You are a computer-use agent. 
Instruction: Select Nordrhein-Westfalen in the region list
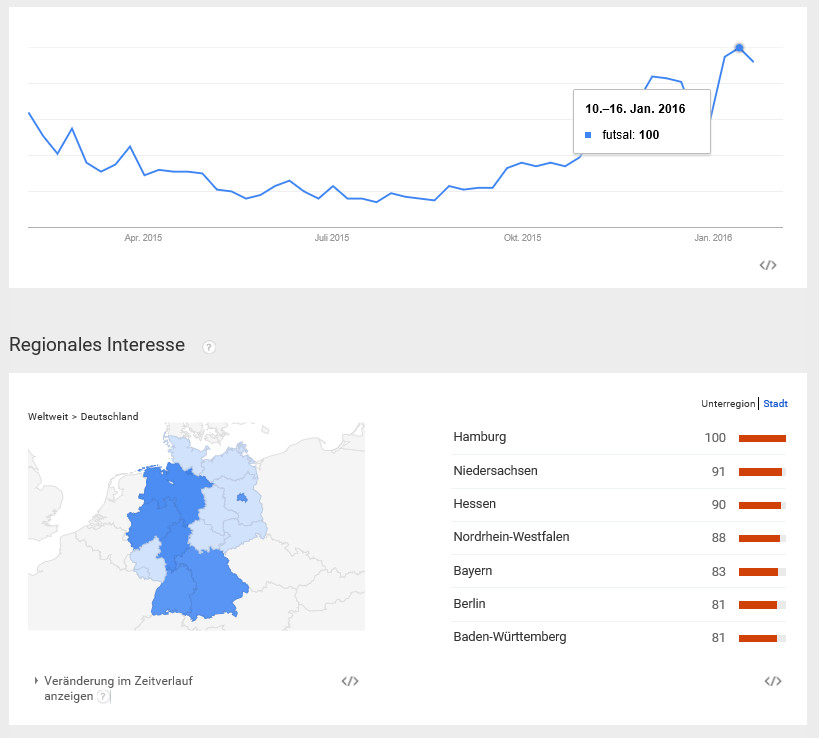[x=511, y=537]
